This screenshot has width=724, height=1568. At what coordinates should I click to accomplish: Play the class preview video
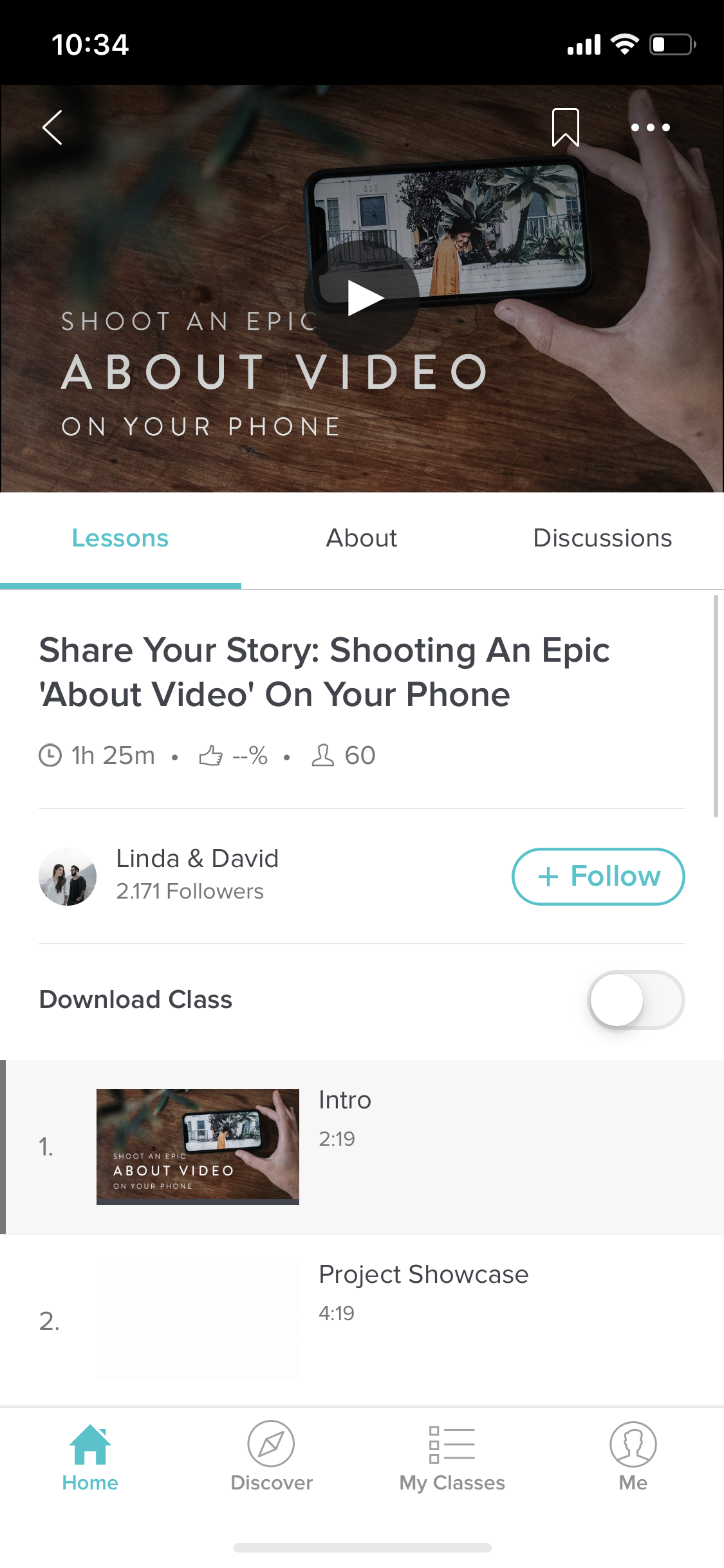[362, 298]
